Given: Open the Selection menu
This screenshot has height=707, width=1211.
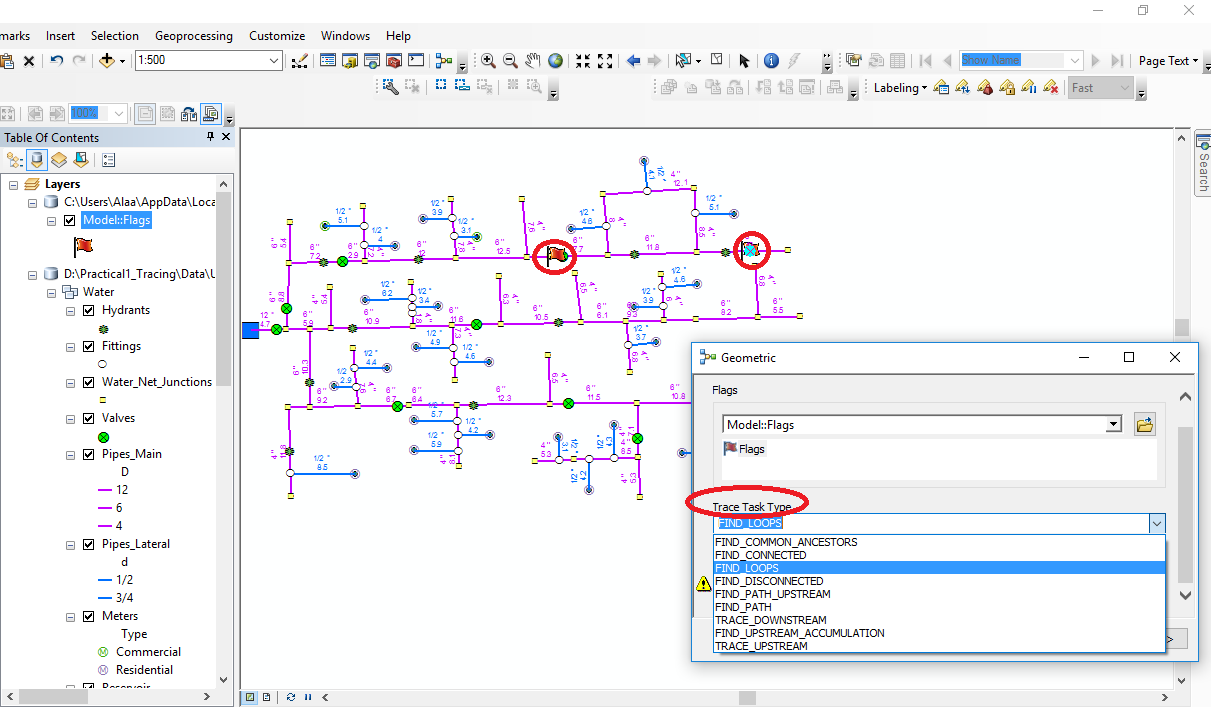Looking at the screenshot, I should [114, 36].
